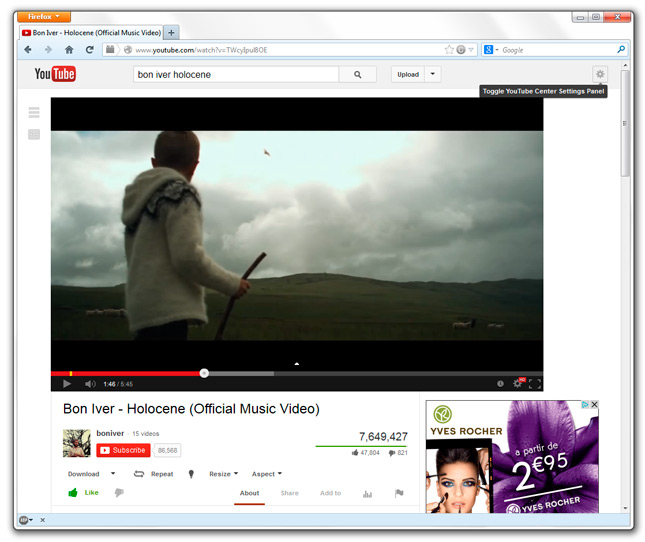
Task: Click the folder icon beside address bar
Action: [110, 49]
